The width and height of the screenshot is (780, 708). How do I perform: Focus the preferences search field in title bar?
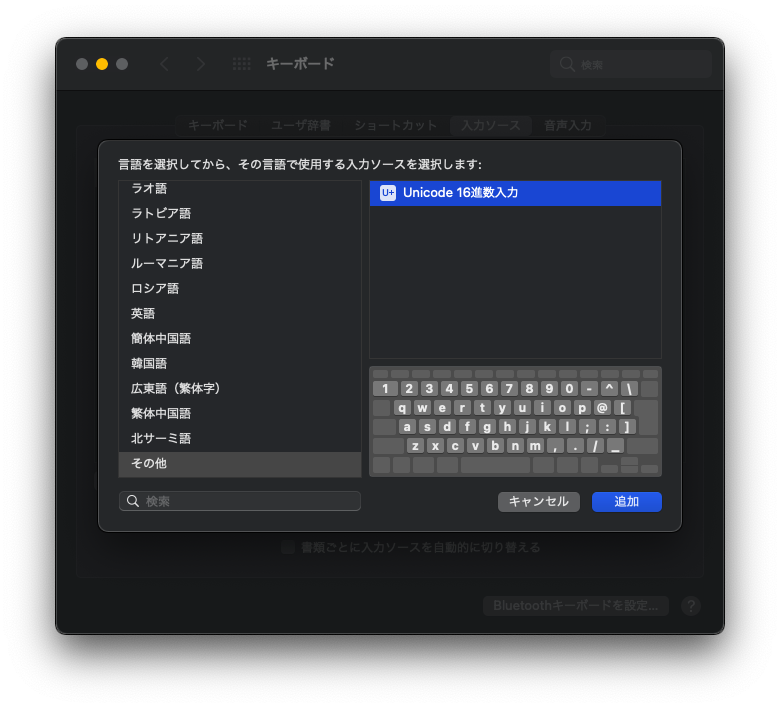631,64
